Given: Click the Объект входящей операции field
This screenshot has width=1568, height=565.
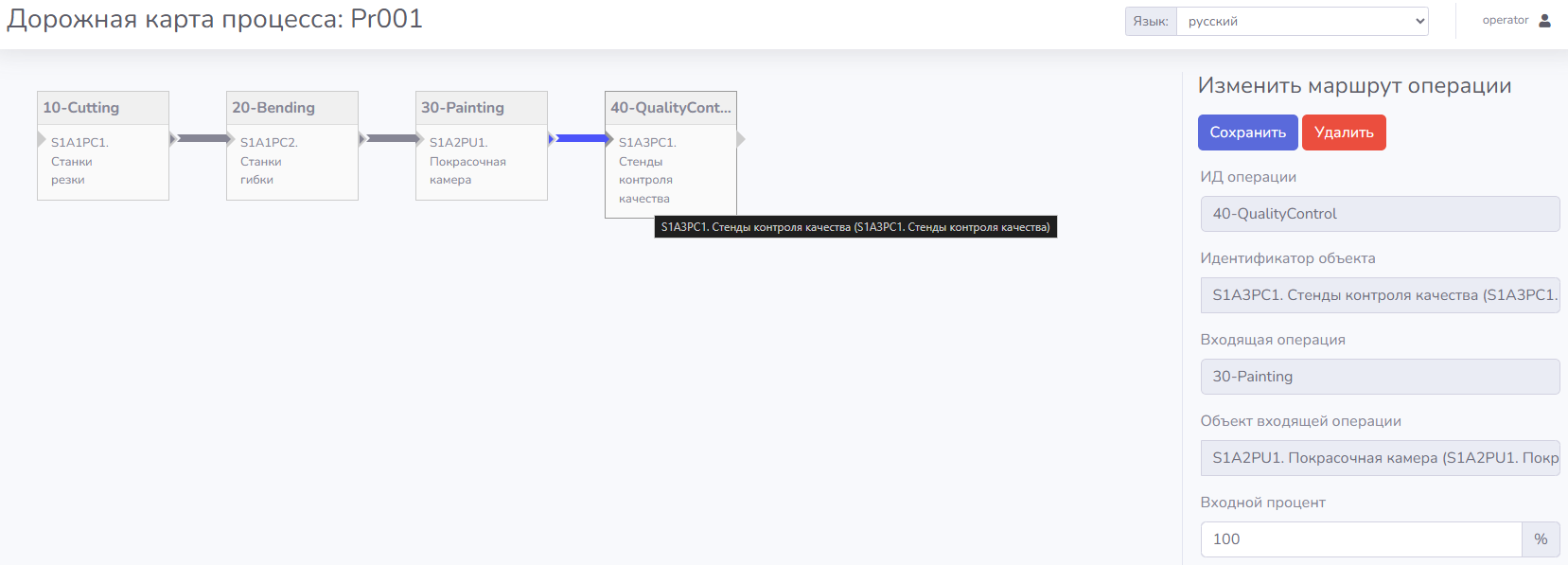Looking at the screenshot, I should (1379, 458).
